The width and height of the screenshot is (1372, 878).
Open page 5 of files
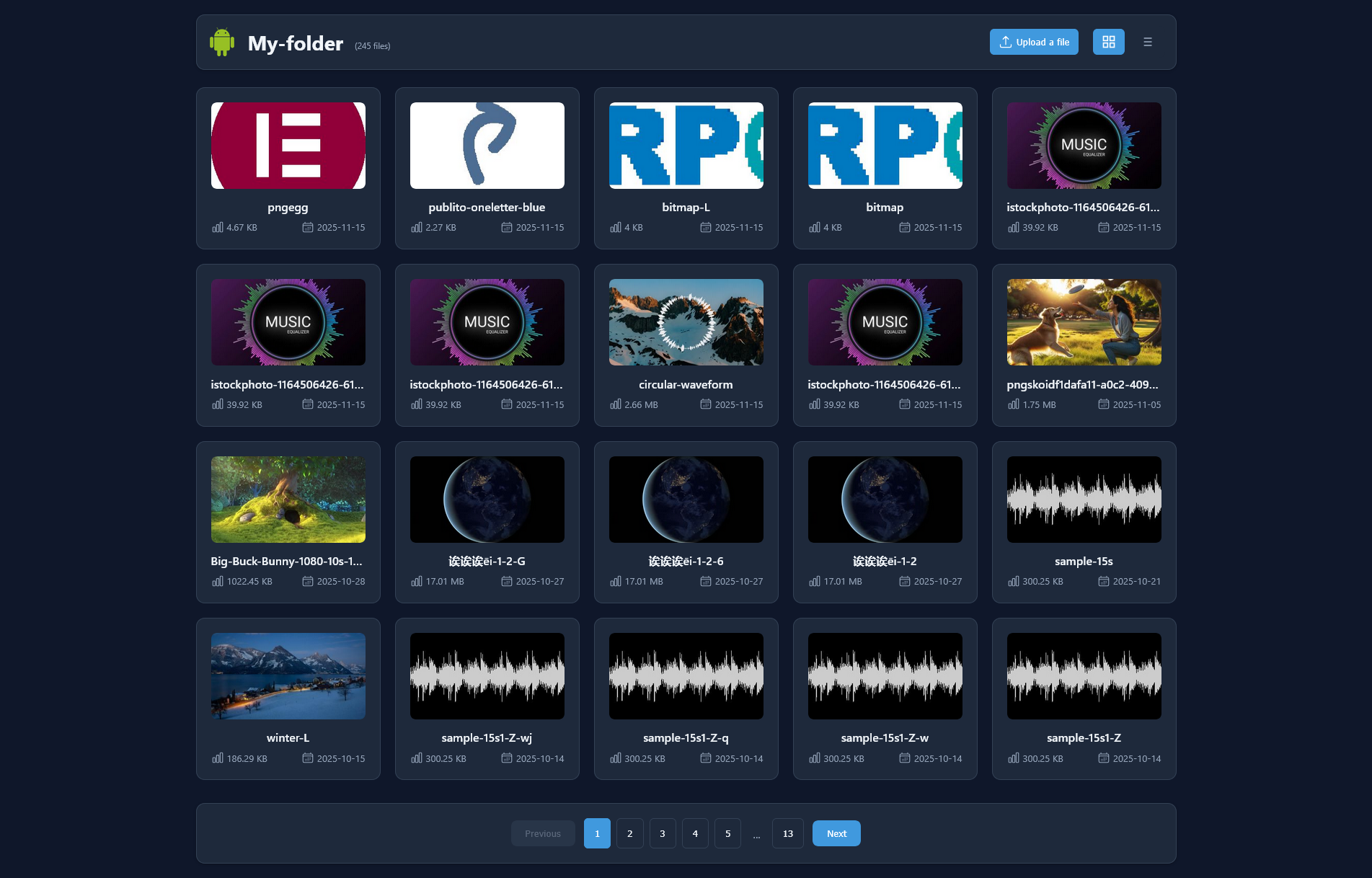[x=727, y=834]
